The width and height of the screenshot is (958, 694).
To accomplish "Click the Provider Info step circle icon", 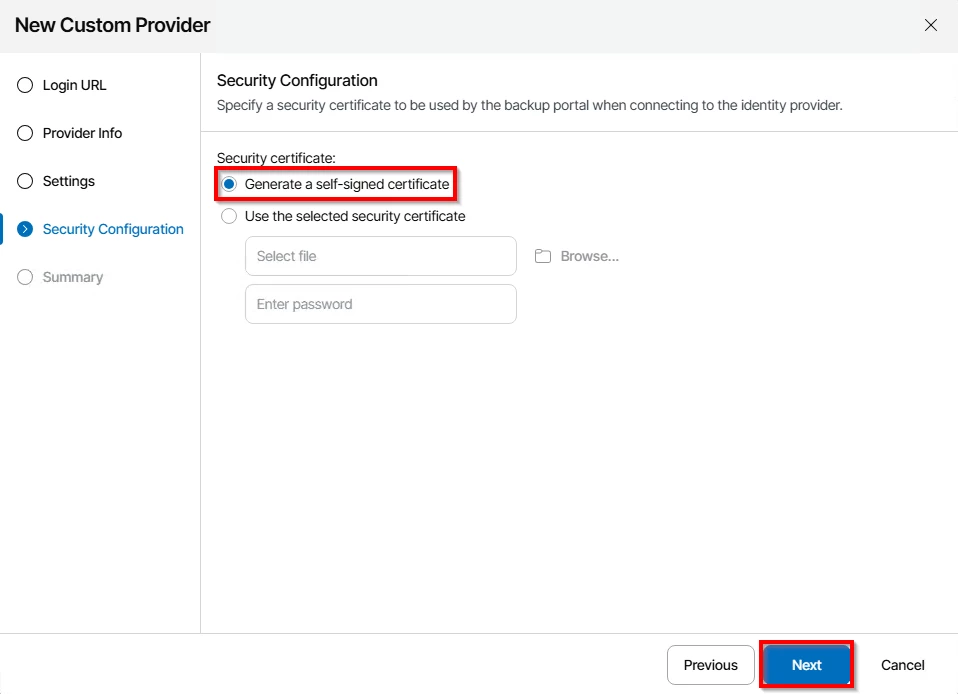I will click(x=25, y=133).
